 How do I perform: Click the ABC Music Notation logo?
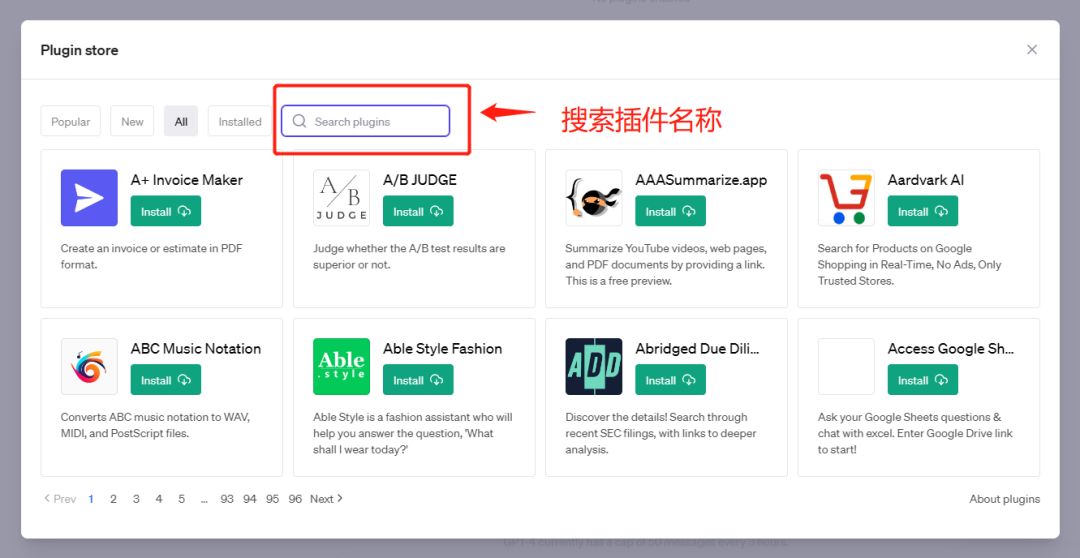(89, 366)
